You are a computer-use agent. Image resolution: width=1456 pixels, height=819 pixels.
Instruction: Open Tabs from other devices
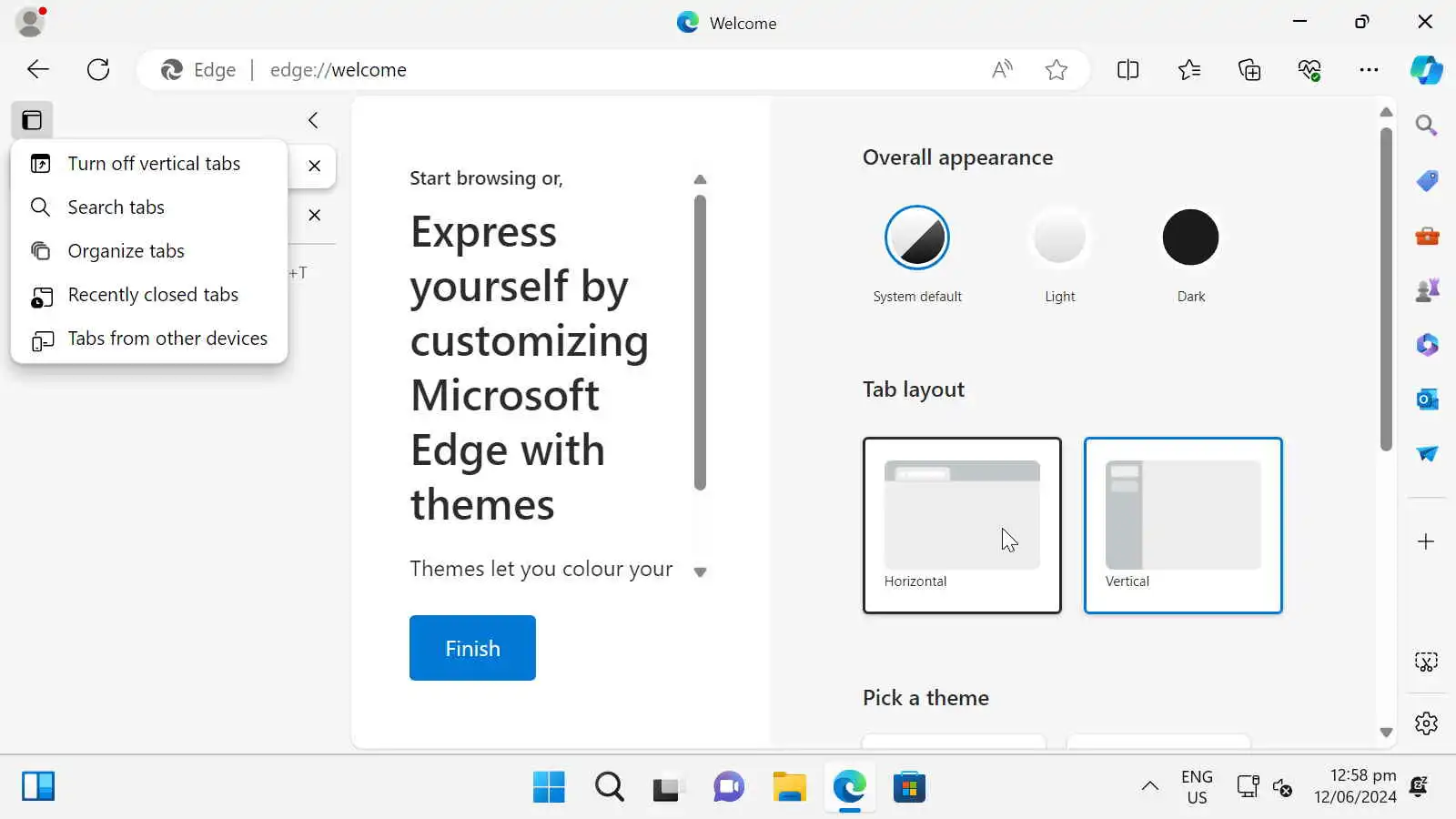pos(149,339)
